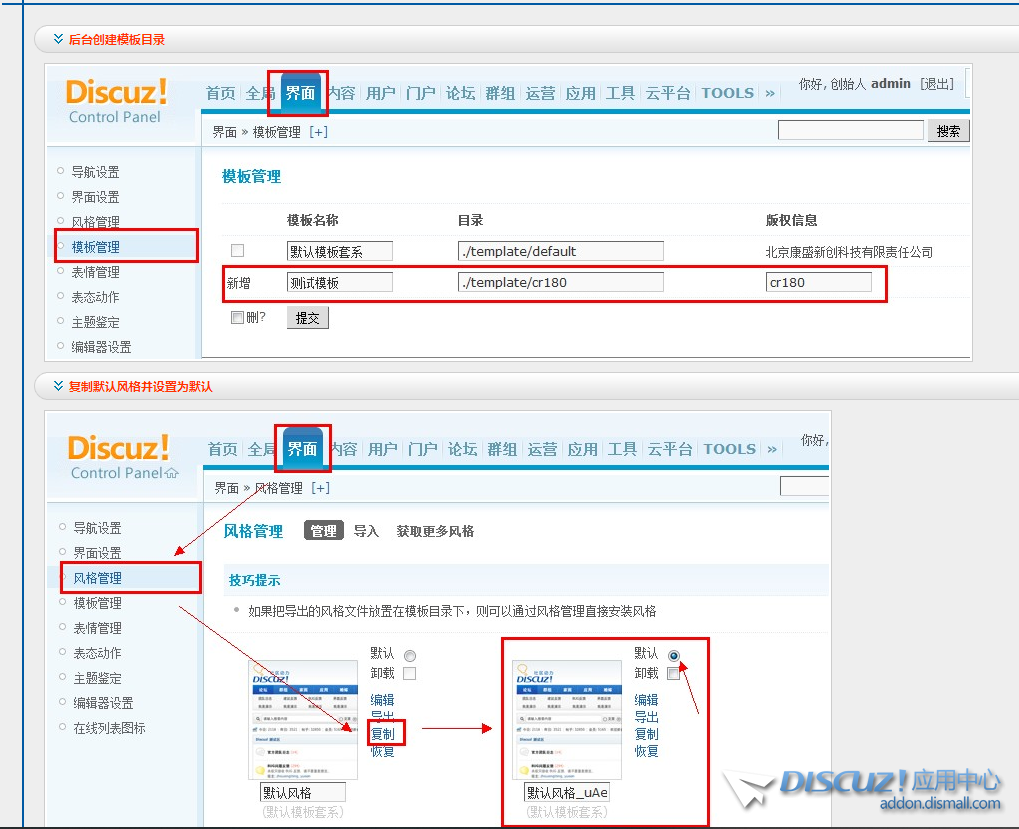Click the 搜索 button
The height and width of the screenshot is (829, 1019).
(x=948, y=131)
